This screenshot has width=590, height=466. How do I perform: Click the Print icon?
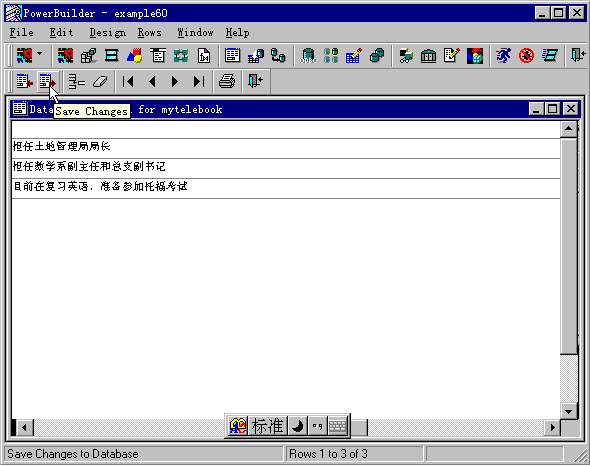coord(227,81)
